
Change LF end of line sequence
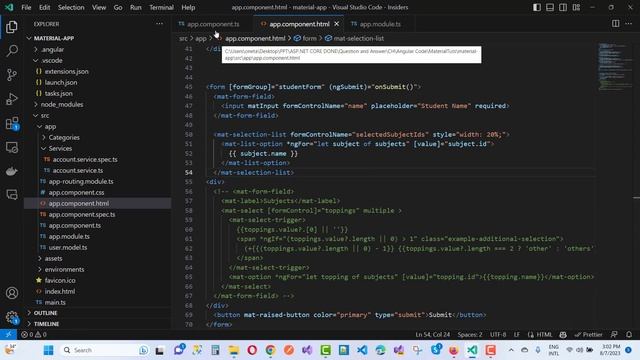tap(517, 334)
